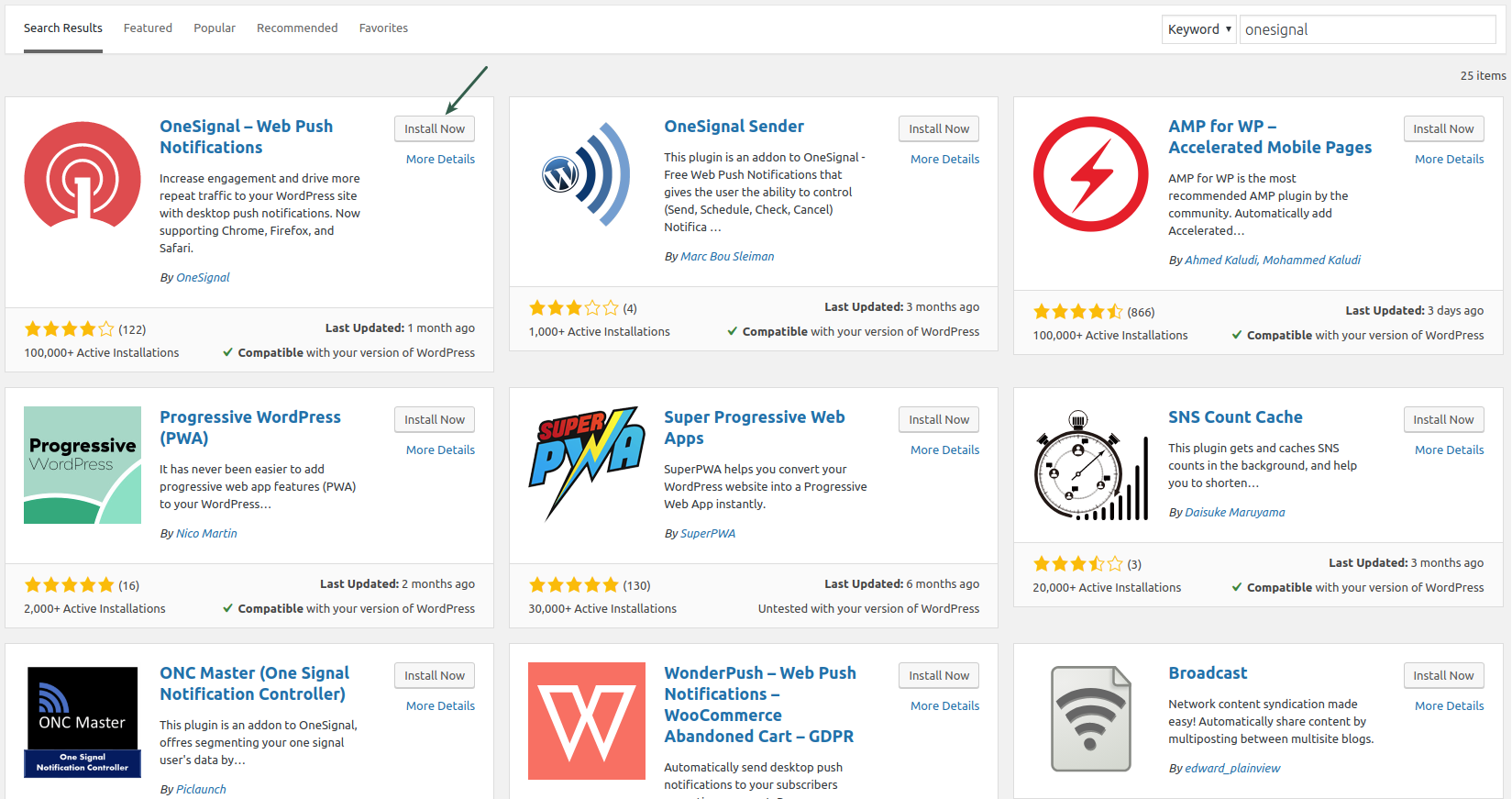Switch to the Popular tab
1512x799 pixels.
pyautogui.click(x=215, y=28)
